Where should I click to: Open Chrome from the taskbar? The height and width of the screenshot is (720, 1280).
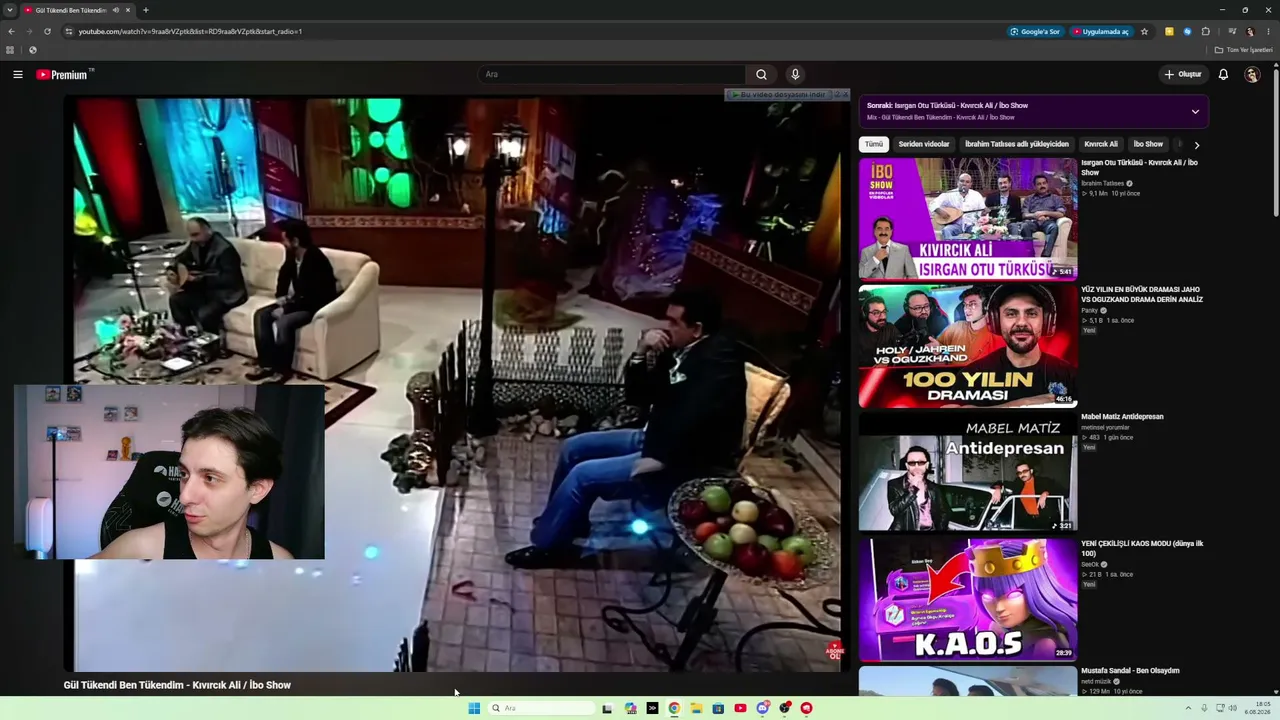674,708
